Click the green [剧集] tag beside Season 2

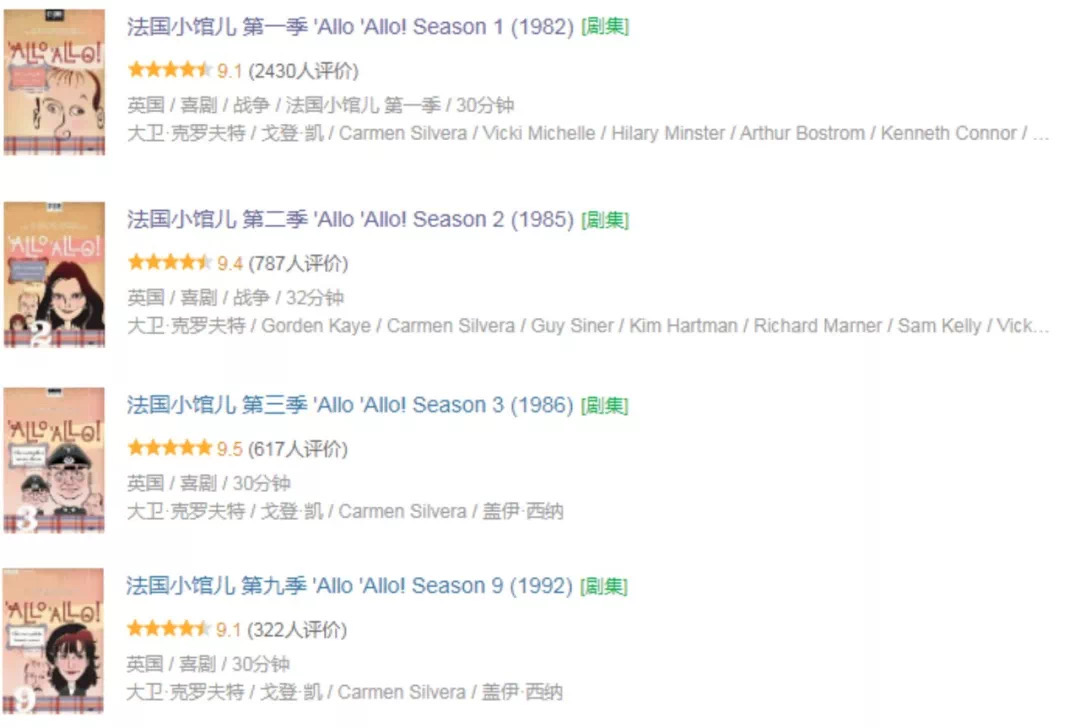(605, 220)
